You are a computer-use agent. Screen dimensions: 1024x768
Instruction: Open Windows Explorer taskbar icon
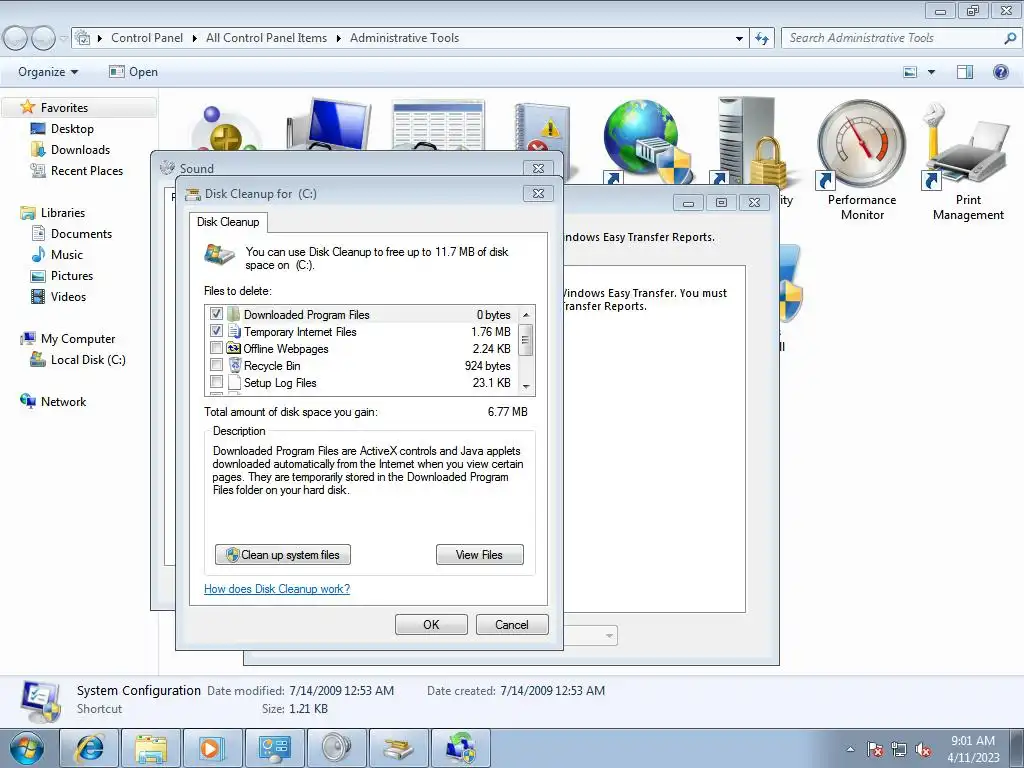point(150,748)
